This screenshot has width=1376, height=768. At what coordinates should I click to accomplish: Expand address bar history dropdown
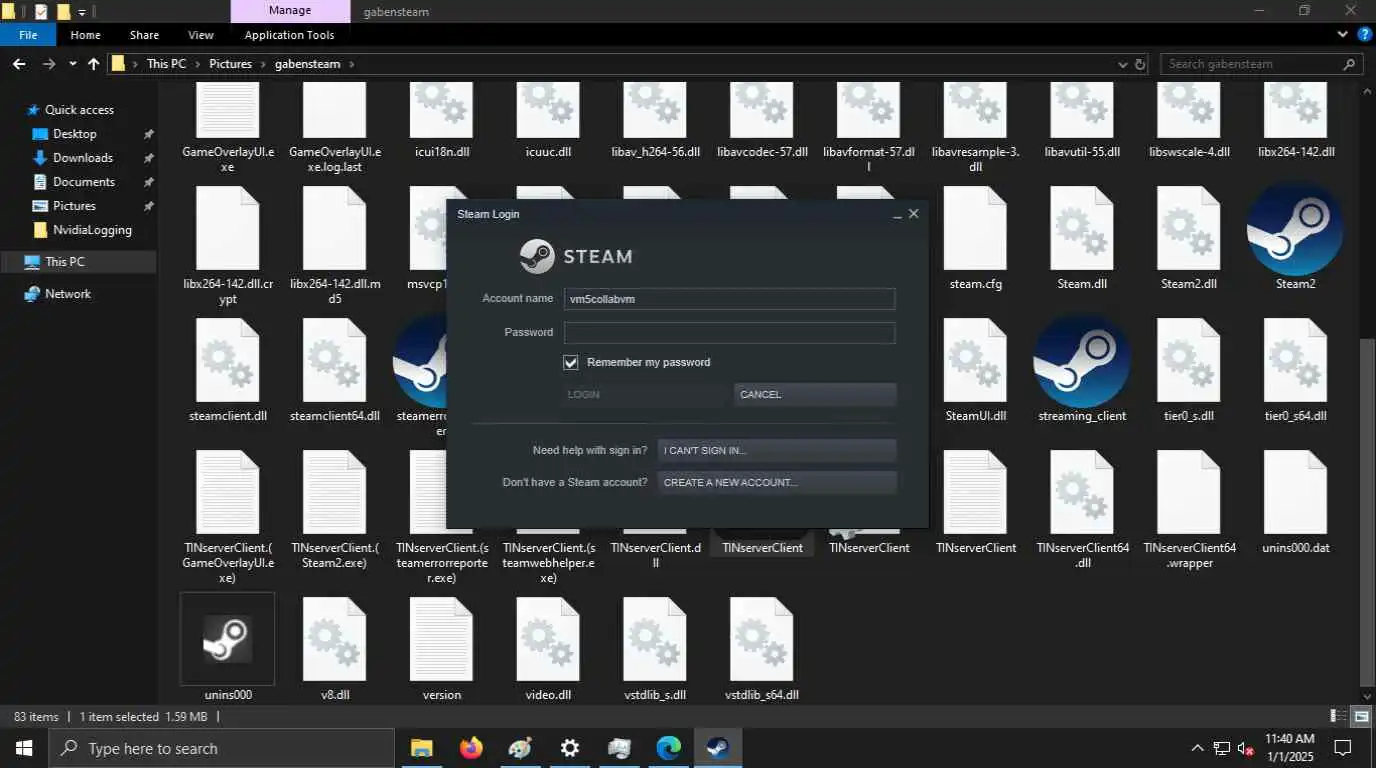coord(1122,64)
